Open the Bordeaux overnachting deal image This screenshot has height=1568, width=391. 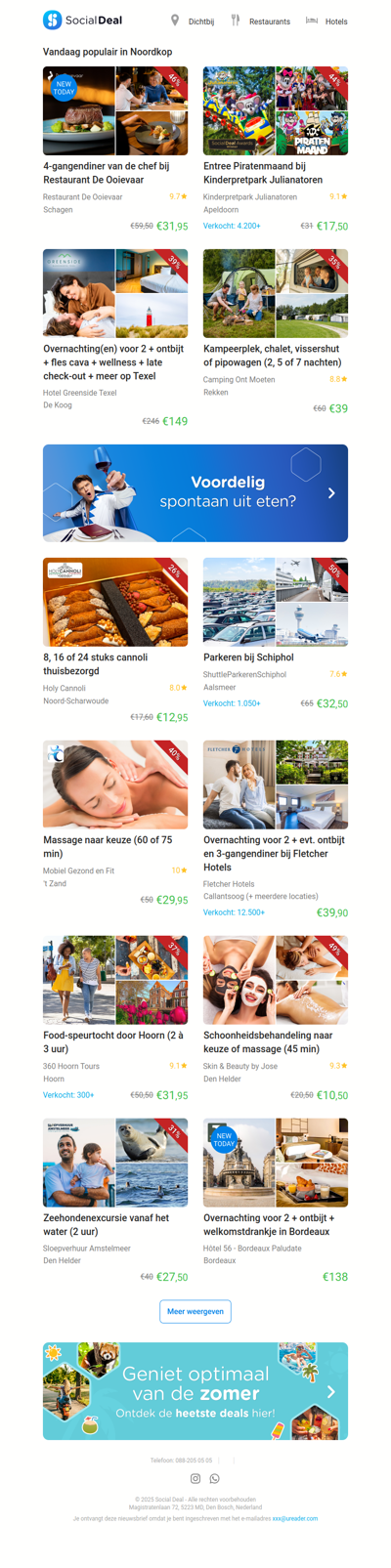276,1163
